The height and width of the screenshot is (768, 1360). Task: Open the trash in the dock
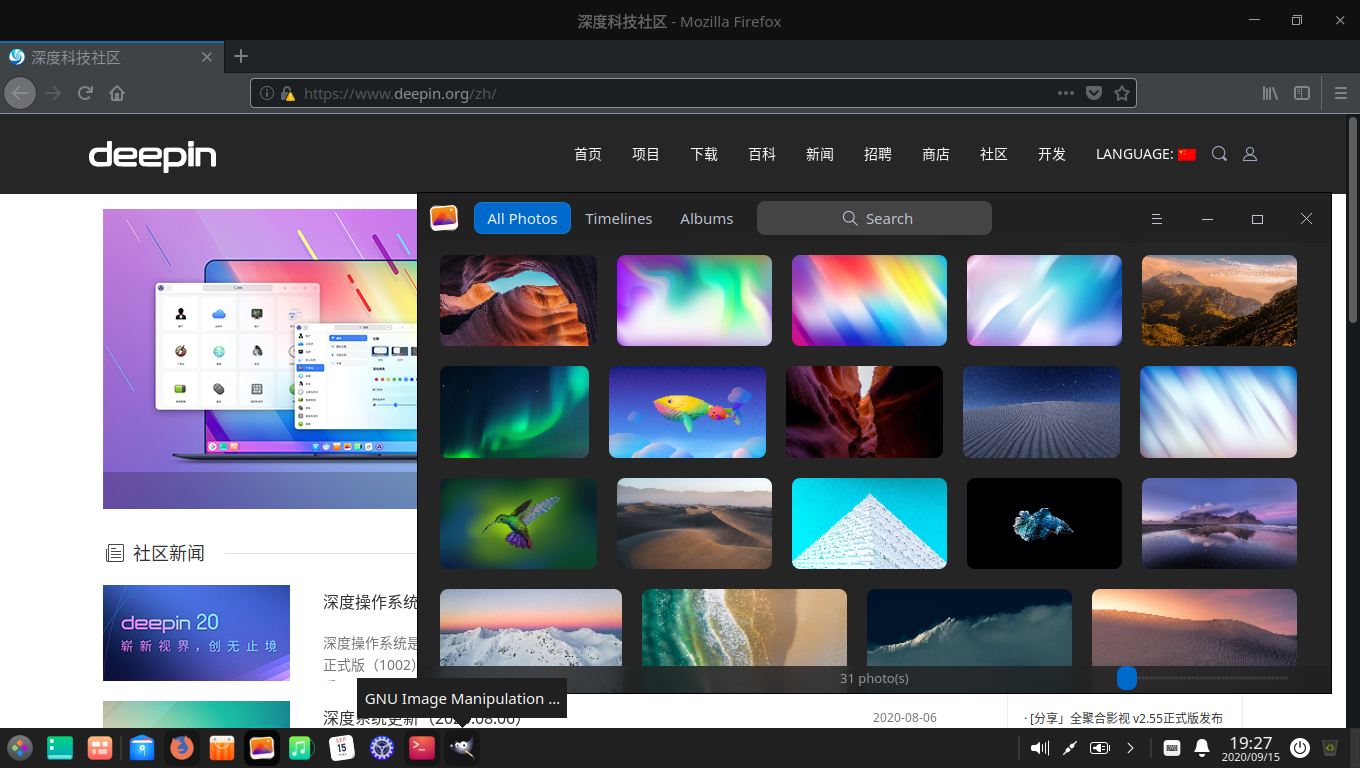point(1330,747)
